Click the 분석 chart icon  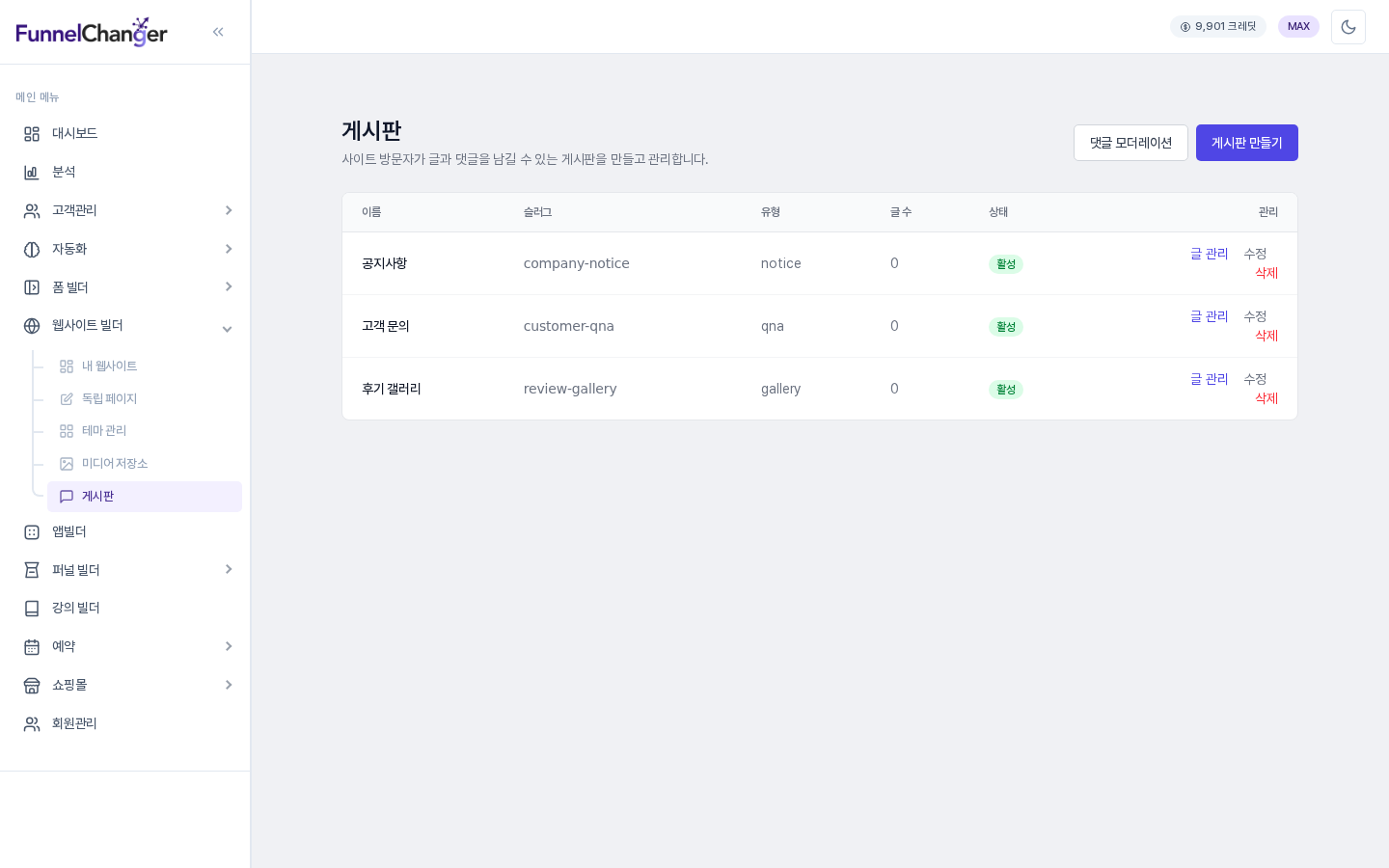pos(32,173)
